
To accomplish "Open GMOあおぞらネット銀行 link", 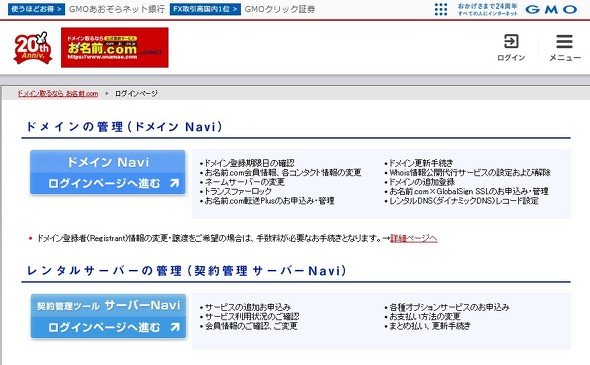I will point(117,9).
